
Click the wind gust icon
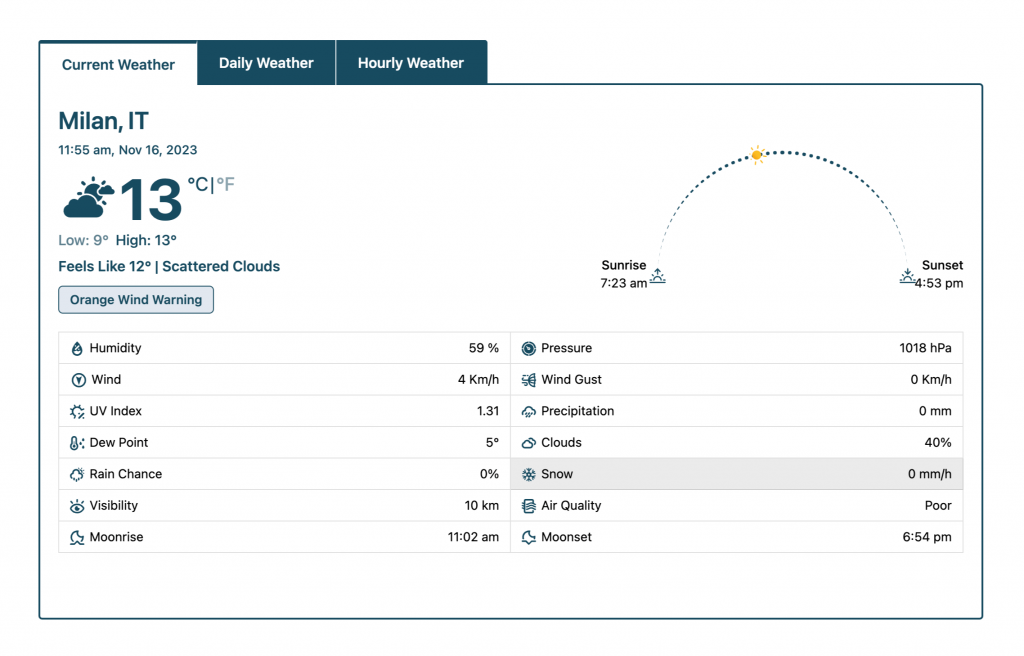[x=529, y=380]
